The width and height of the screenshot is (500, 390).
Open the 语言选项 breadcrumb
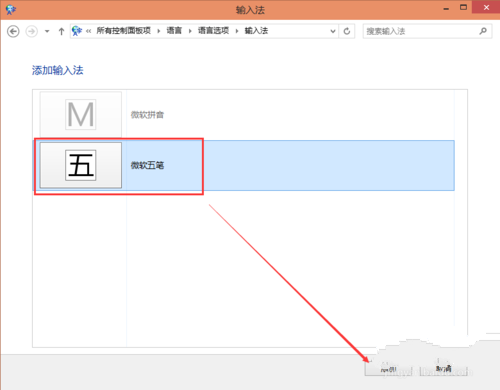[213, 31]
